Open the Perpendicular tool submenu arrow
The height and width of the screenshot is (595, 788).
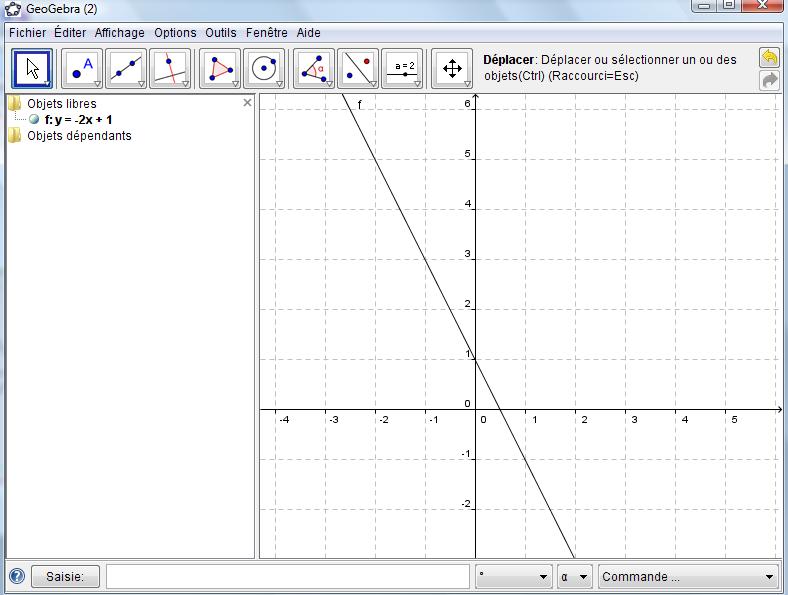click(185, 84)
